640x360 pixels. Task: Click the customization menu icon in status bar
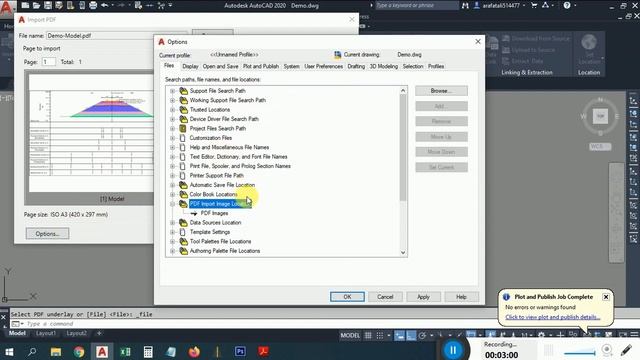click(635, 335)
